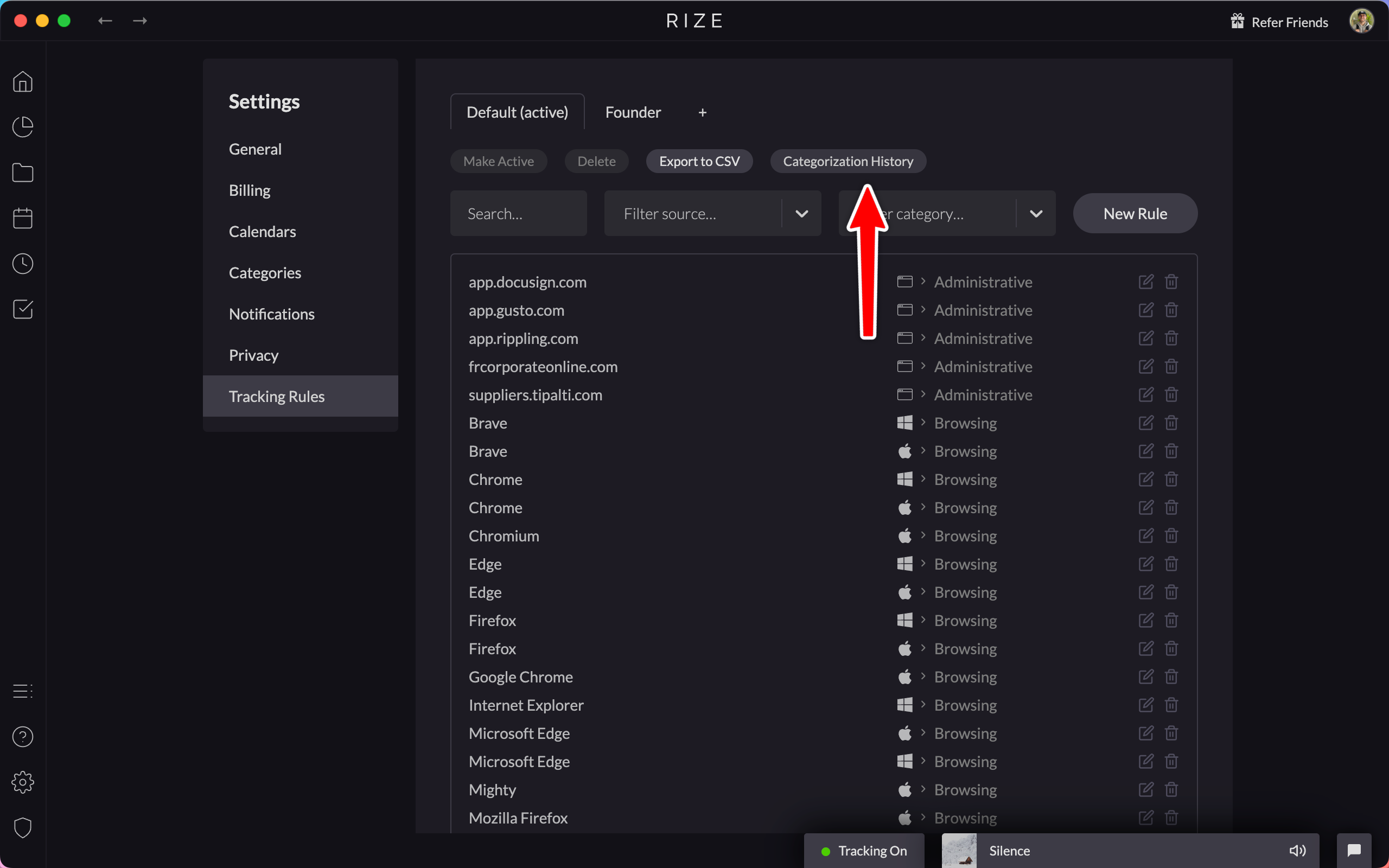Open the Categories settings section
Viewport: 1389px width, 868px height.
300,273
